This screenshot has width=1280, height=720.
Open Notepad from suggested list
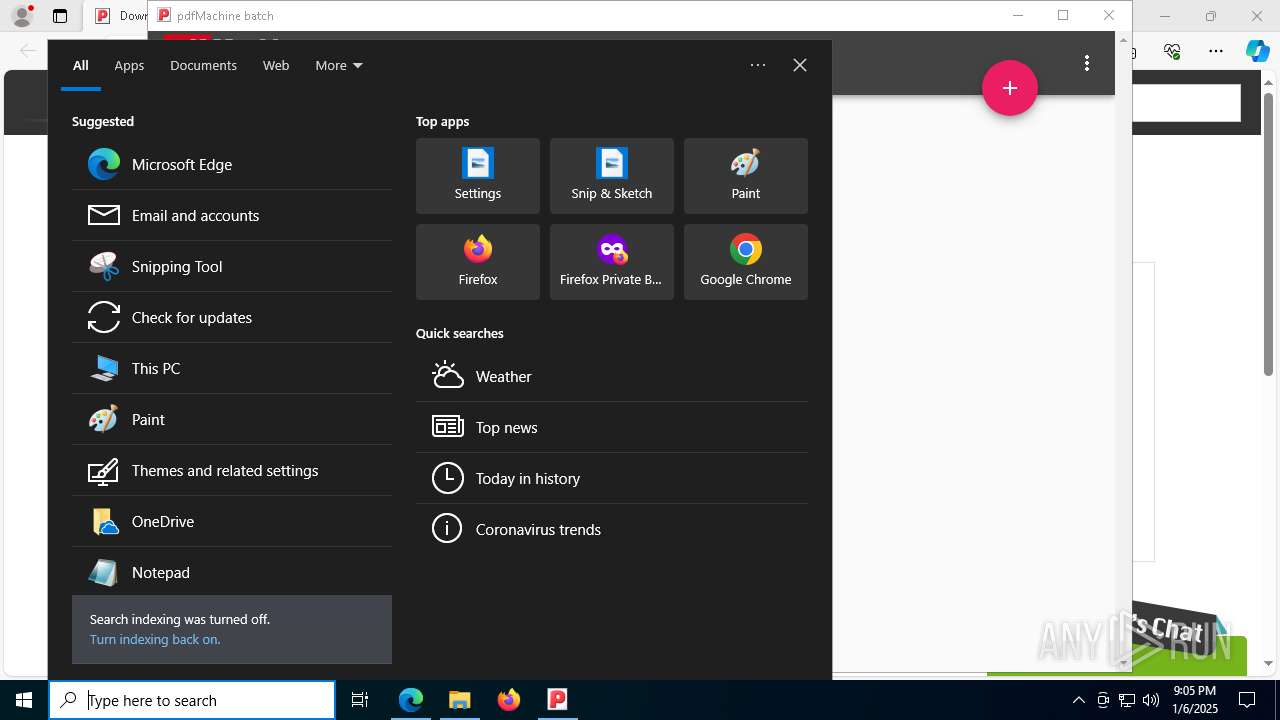pos(232,572)
